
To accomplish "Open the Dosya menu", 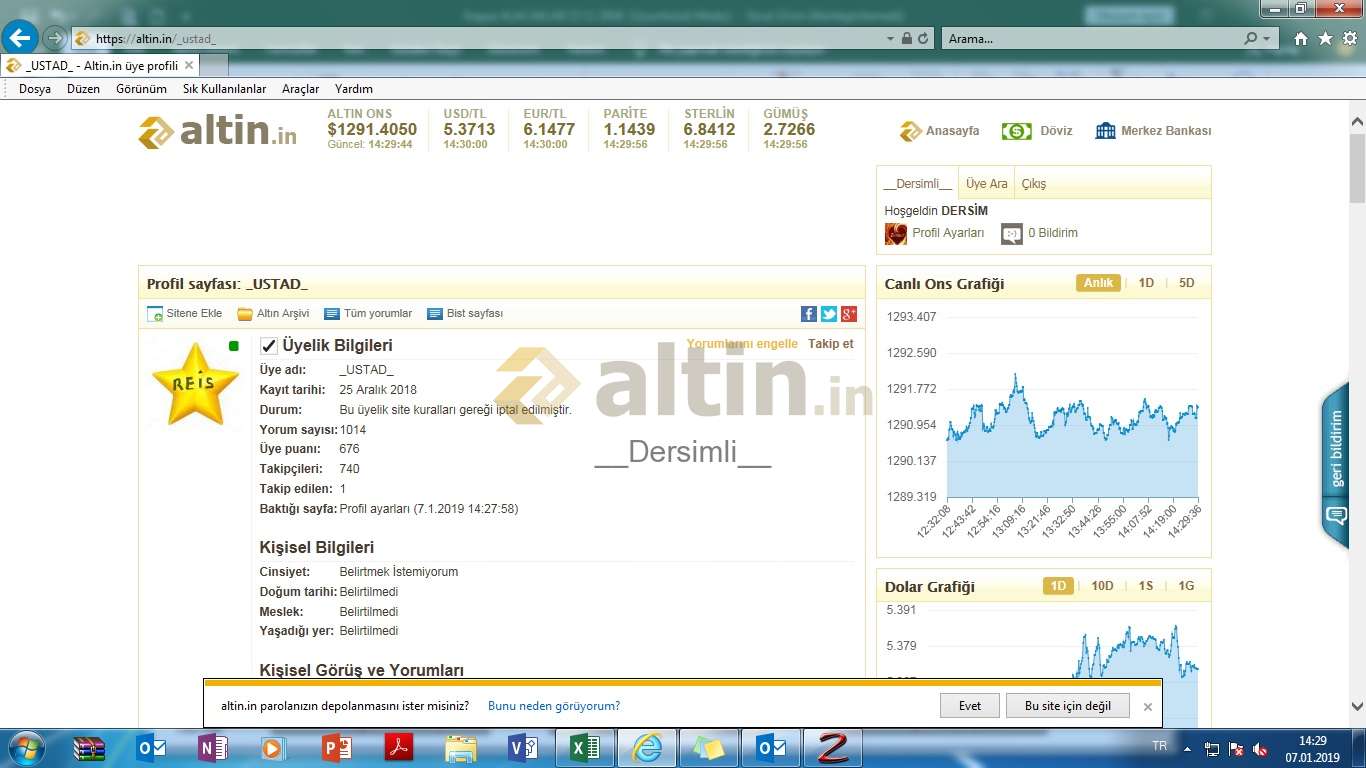I will (x=35, y=89).
